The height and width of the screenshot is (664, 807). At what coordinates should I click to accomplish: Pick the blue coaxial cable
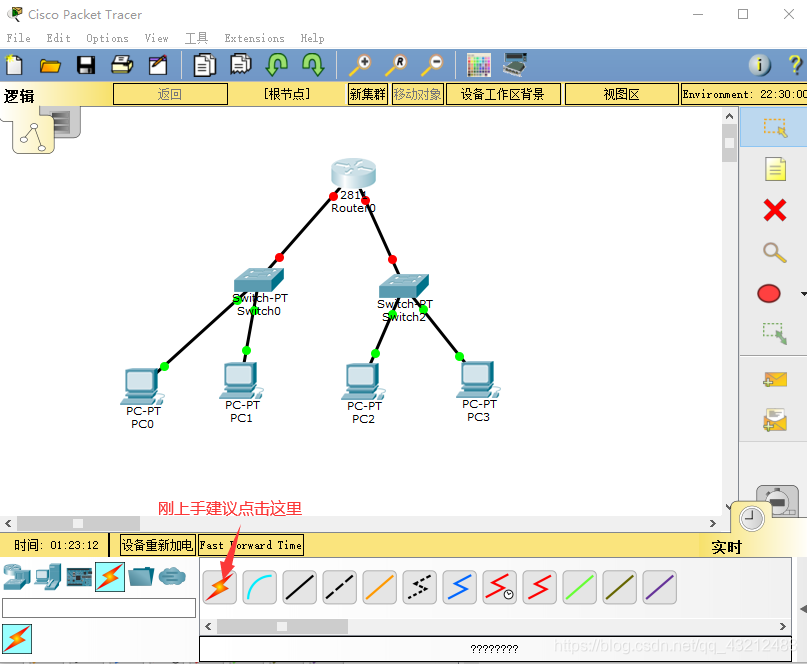[460, 587]
